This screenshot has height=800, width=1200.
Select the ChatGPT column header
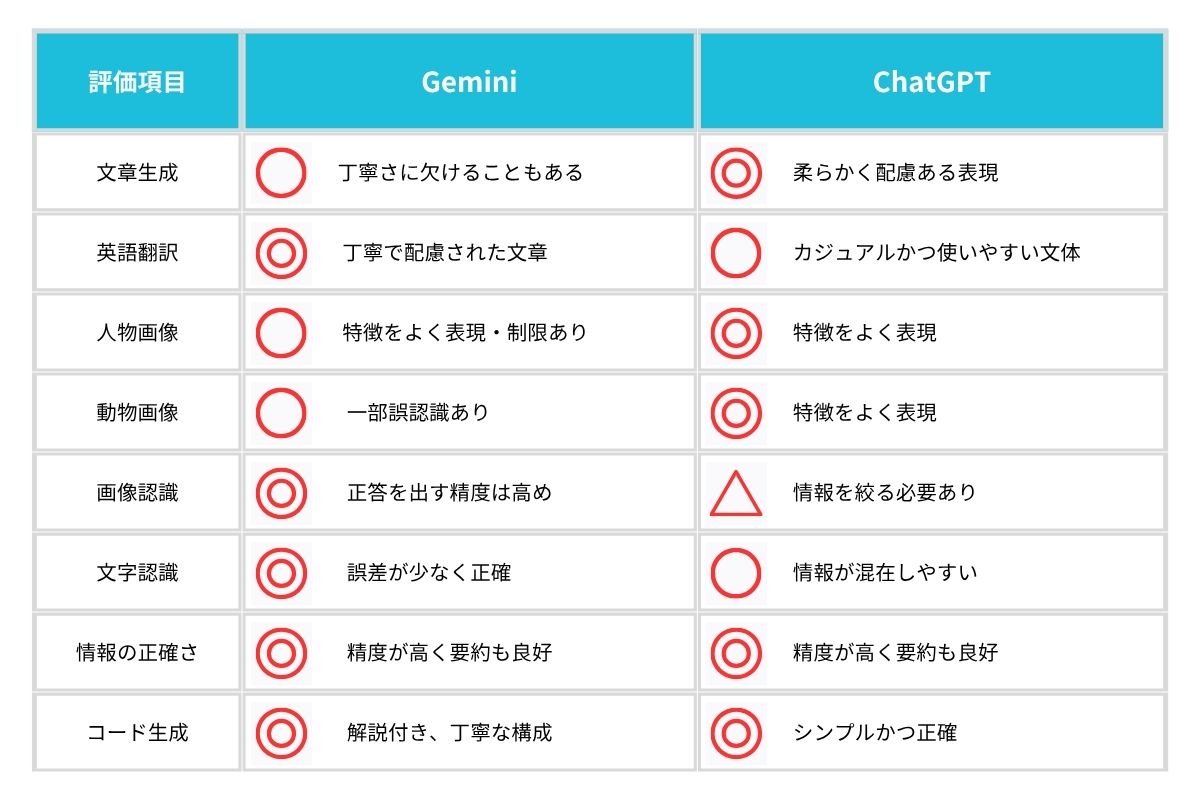[931, 82]
